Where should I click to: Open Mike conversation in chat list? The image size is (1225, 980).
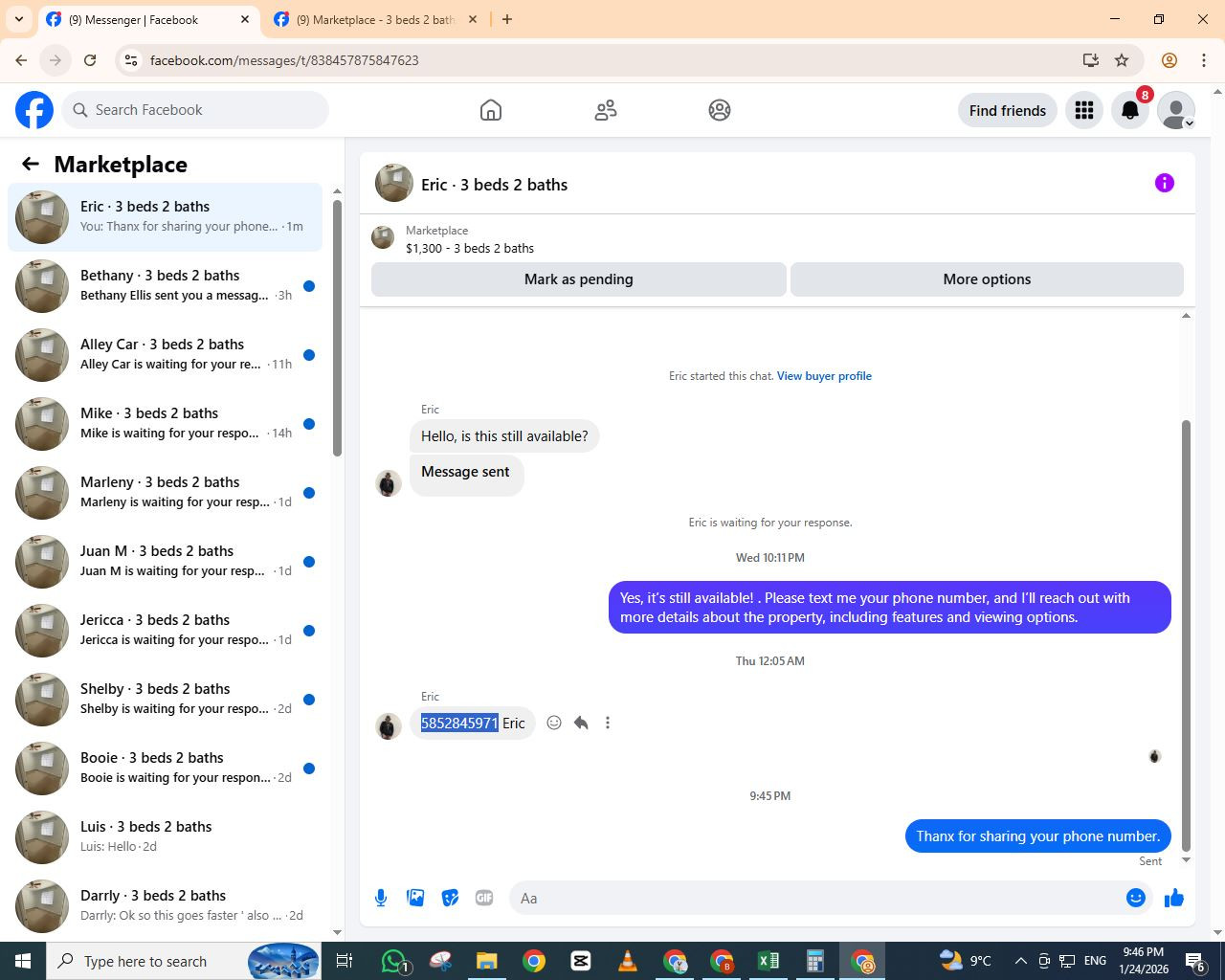point(165,424)
